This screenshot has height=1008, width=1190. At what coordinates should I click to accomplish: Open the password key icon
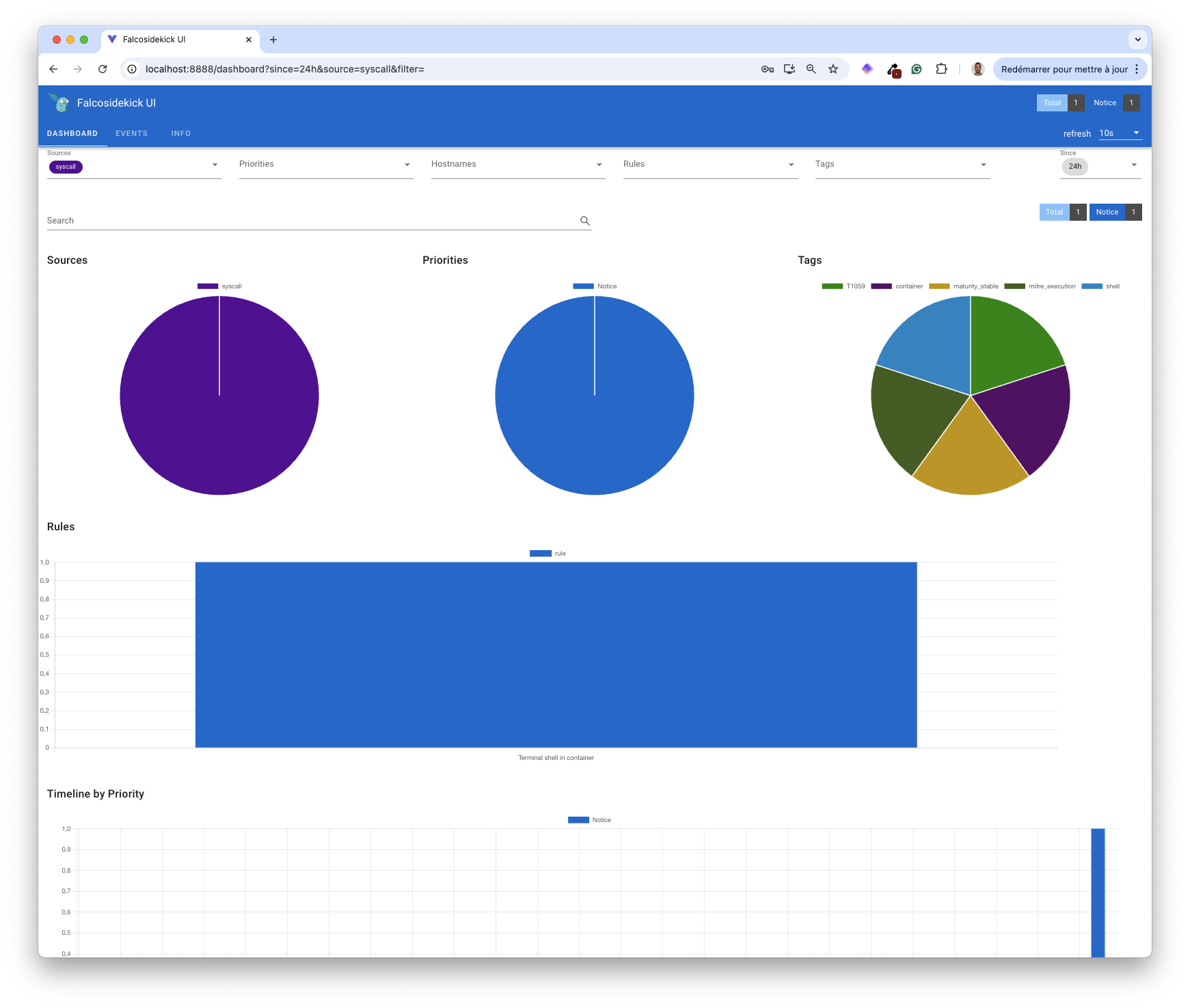tap(768, 69)
